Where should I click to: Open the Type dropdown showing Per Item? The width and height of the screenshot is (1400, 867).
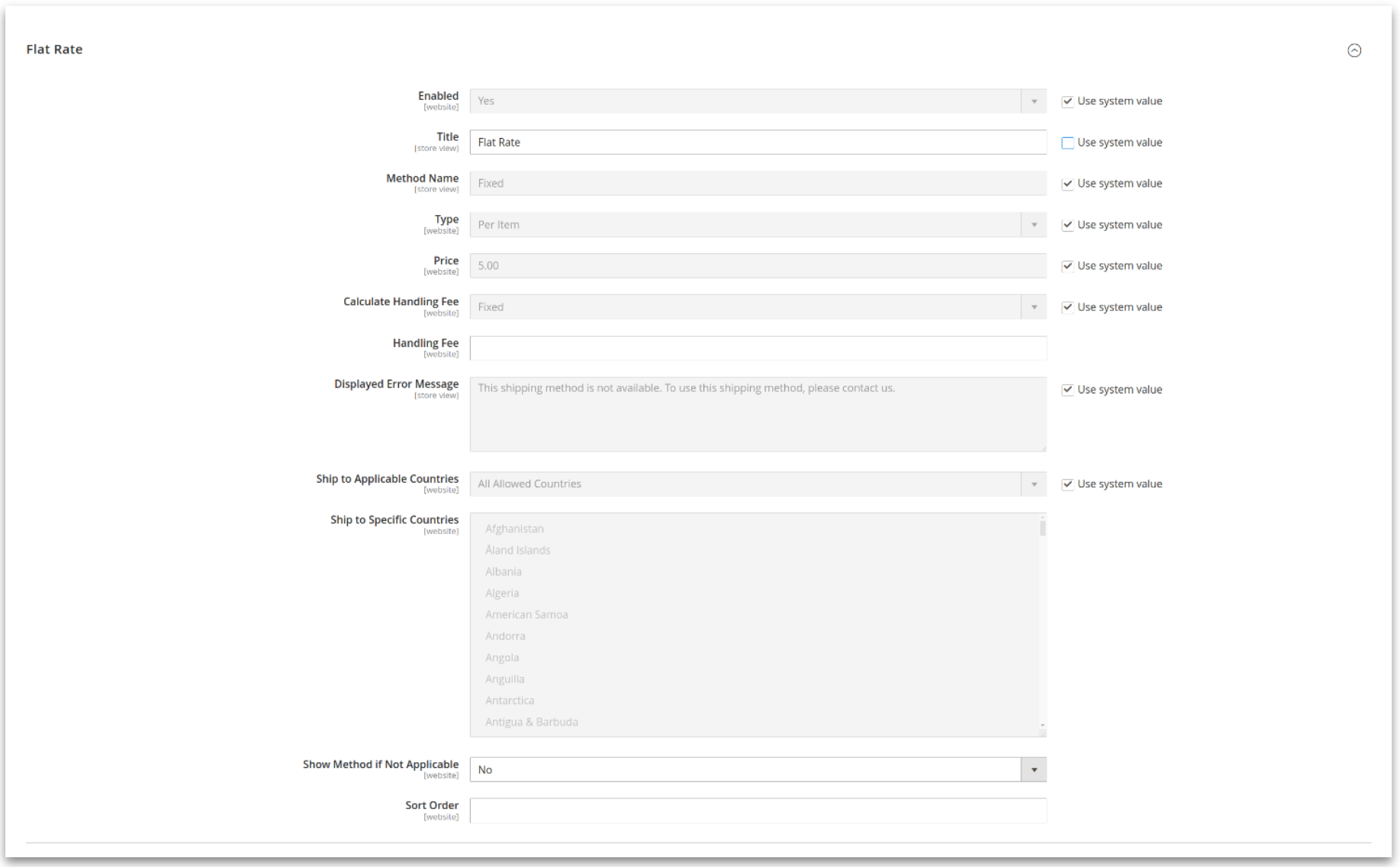click(x=1034, y=224)
